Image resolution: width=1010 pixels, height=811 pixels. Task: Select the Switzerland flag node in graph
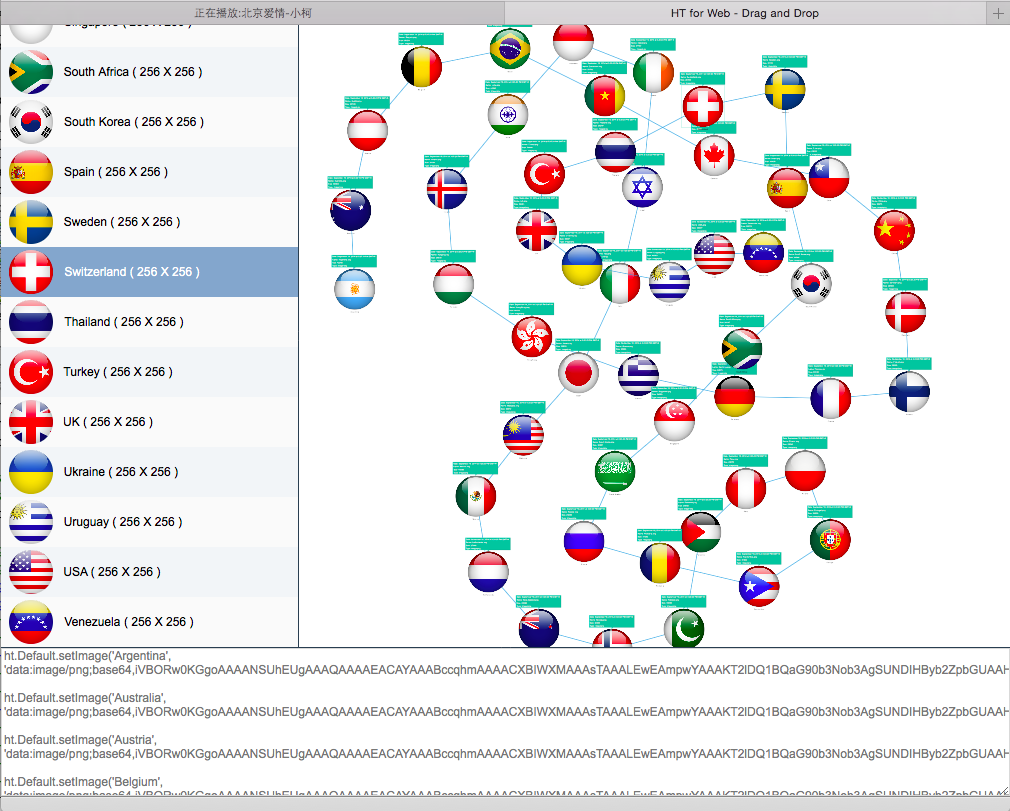(x=703, y=106)
